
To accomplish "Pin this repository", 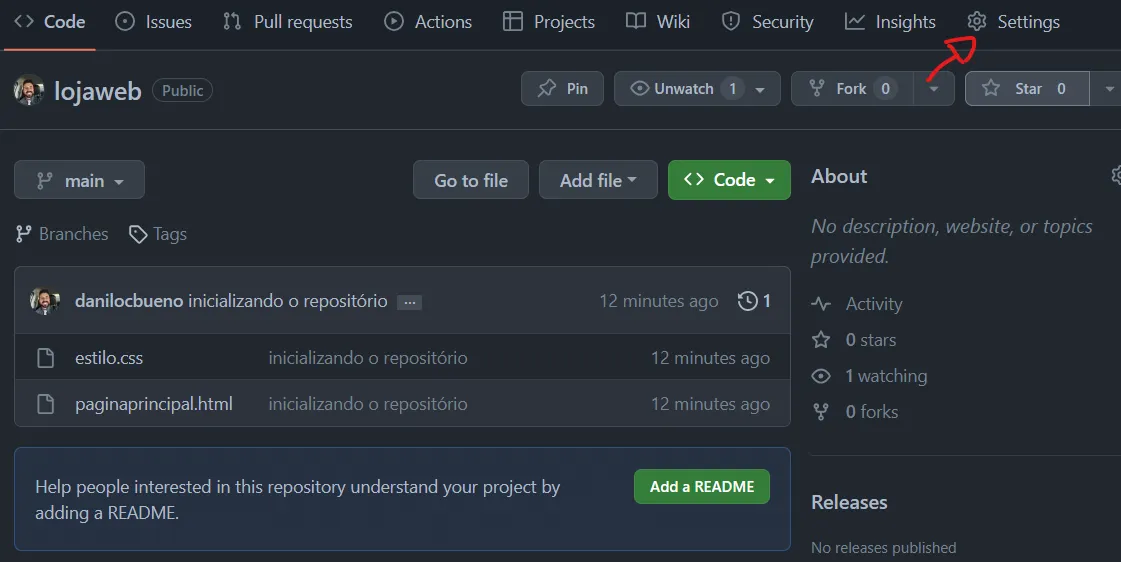I will (563, 89).
